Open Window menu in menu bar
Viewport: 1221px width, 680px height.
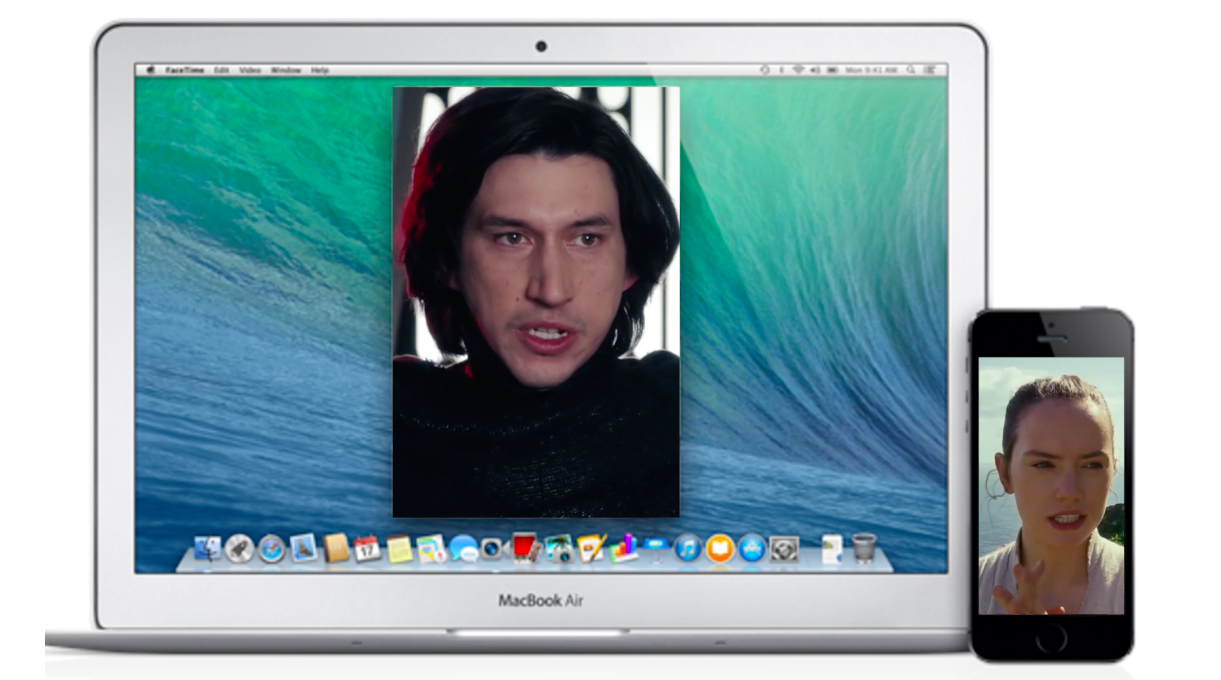click(x=286, y=70)
